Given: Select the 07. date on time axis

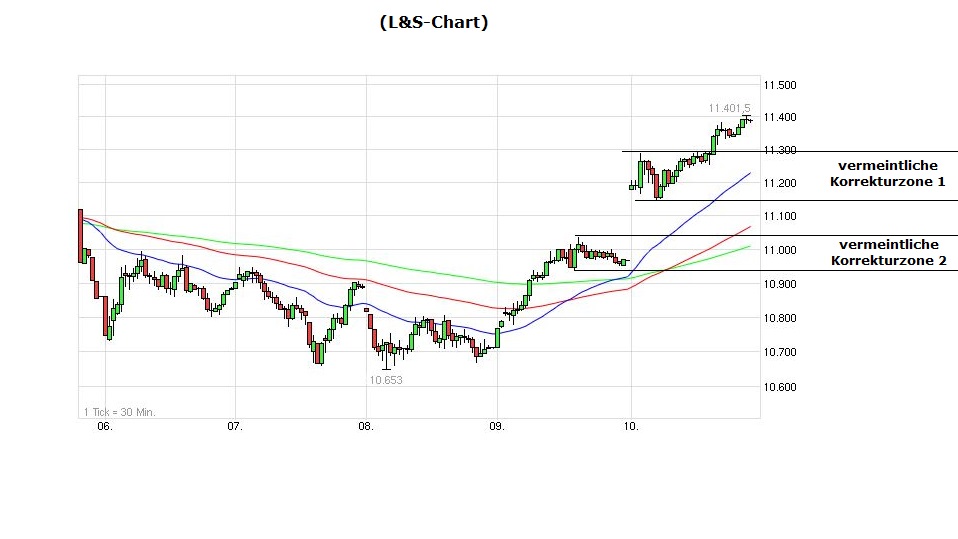Looking at the screenshot, I should point(235,426).
